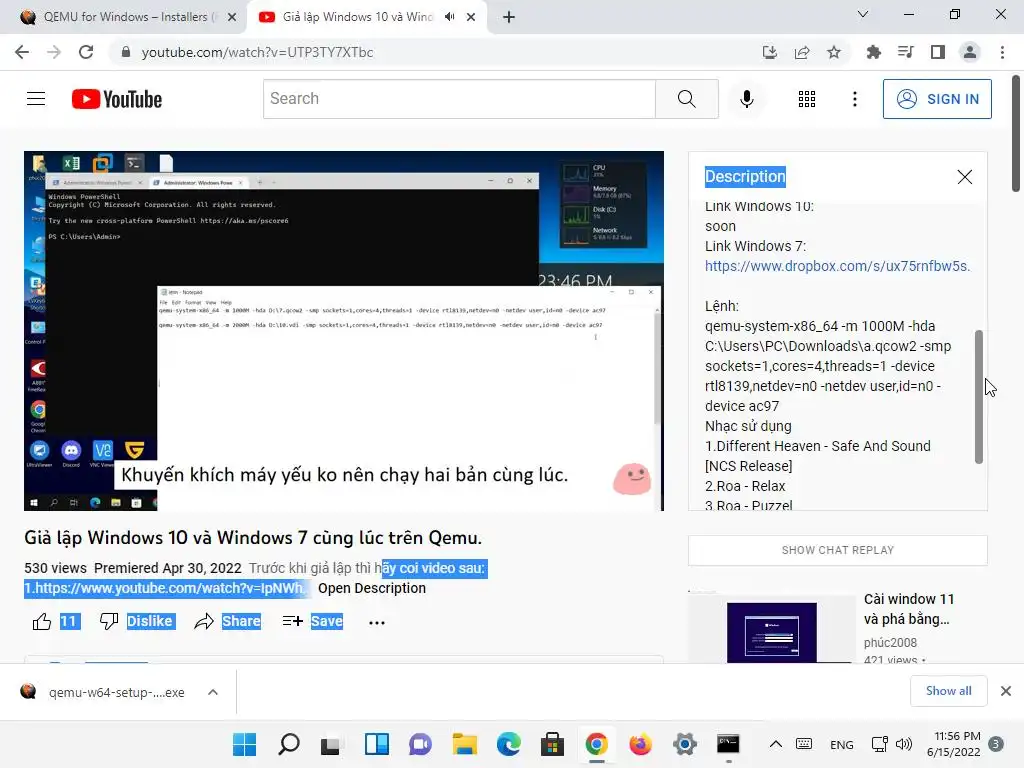Screen dimensions: 1024x768
Task: Click the phúc2008 channel name
Action: point(890,643)
